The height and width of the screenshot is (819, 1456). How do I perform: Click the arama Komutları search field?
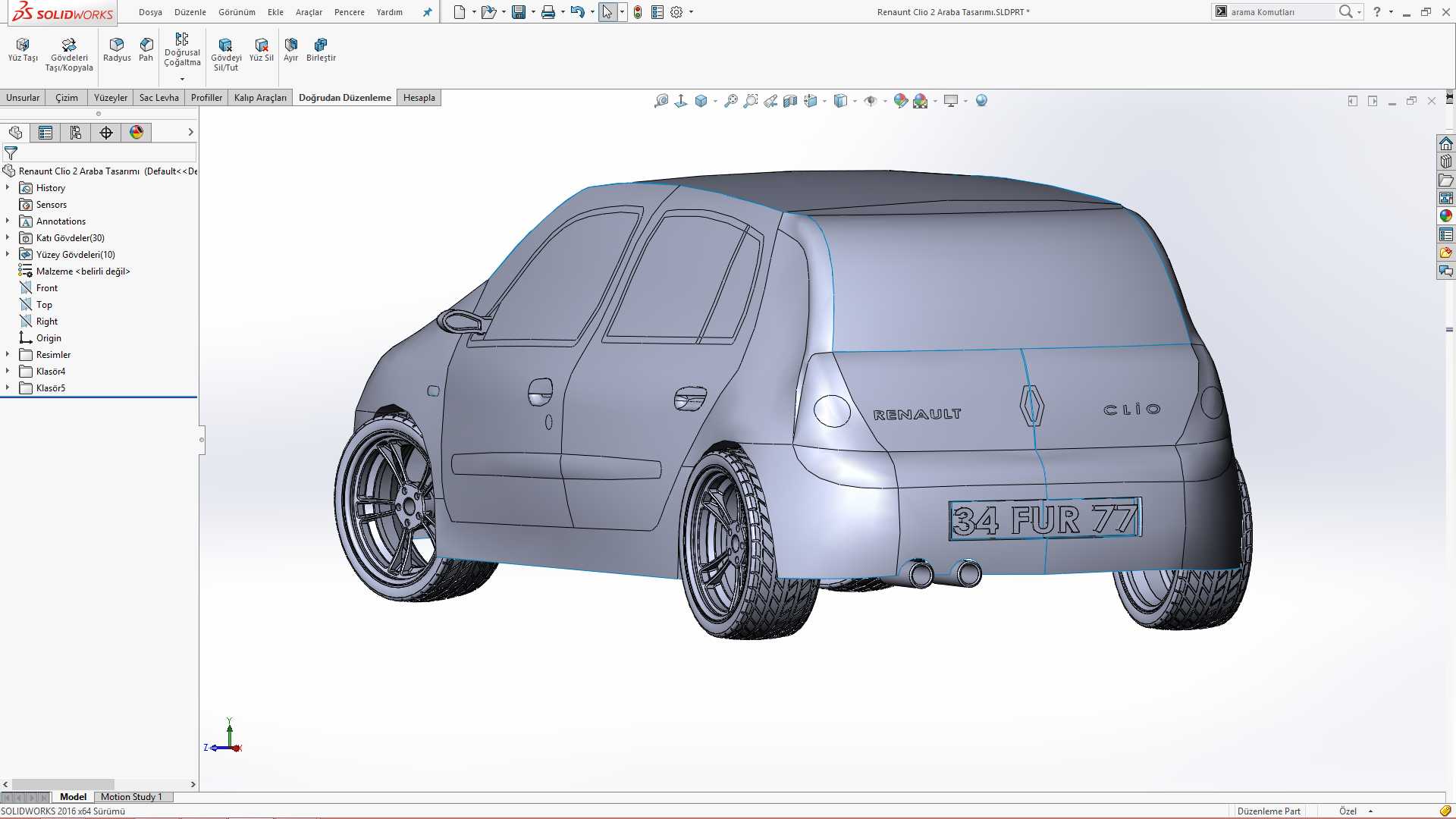point(1282,12)
